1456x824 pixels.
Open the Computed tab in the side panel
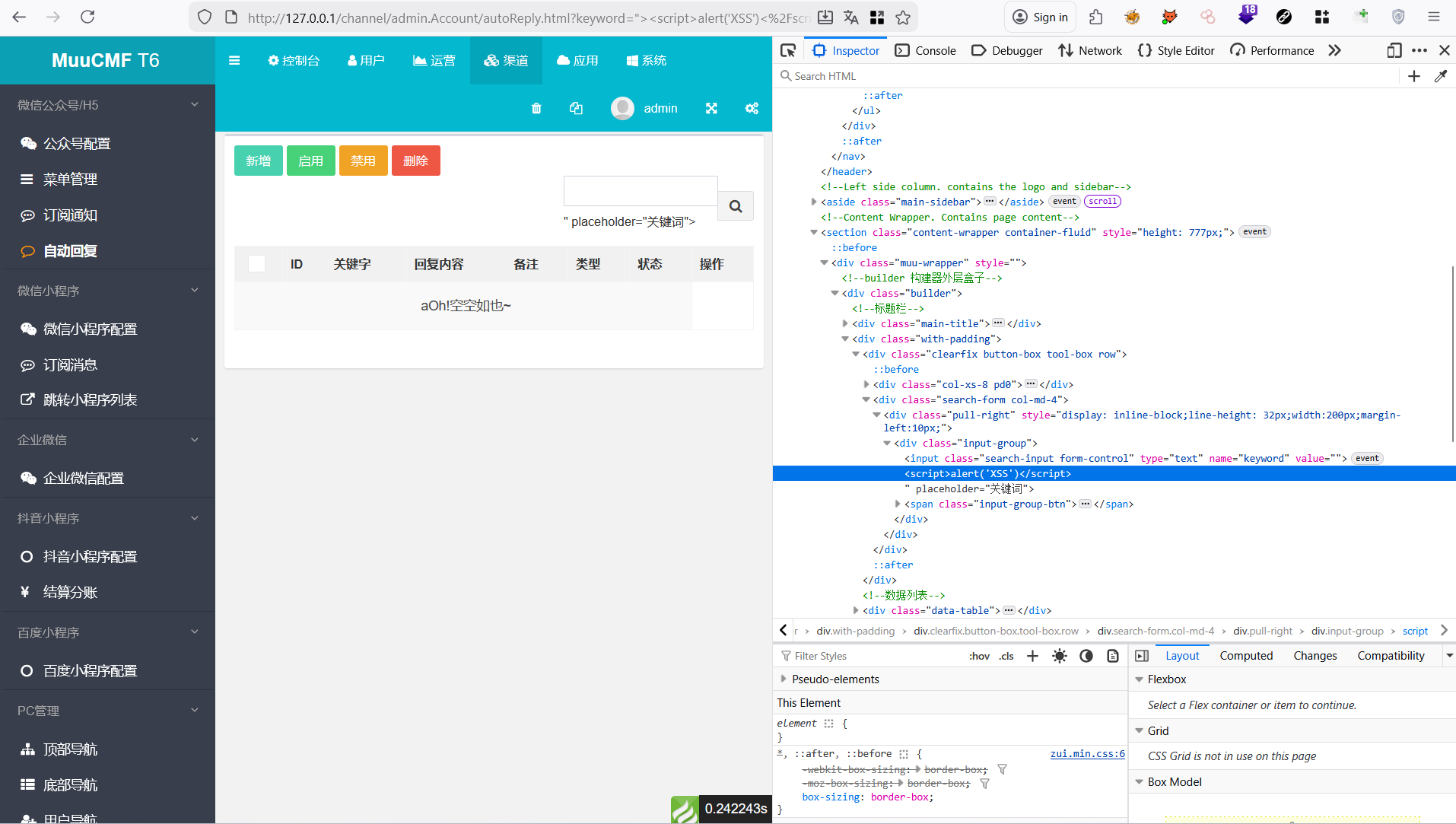1245,656
